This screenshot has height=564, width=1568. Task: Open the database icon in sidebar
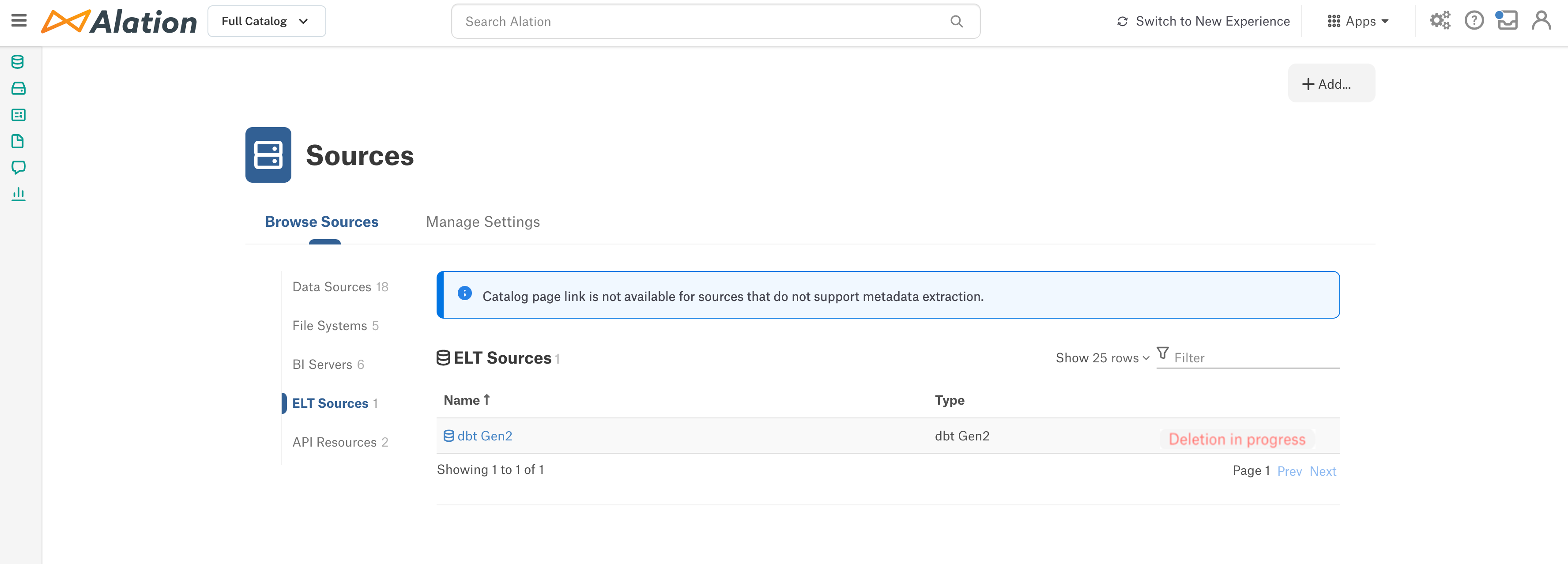click(18, 61)
